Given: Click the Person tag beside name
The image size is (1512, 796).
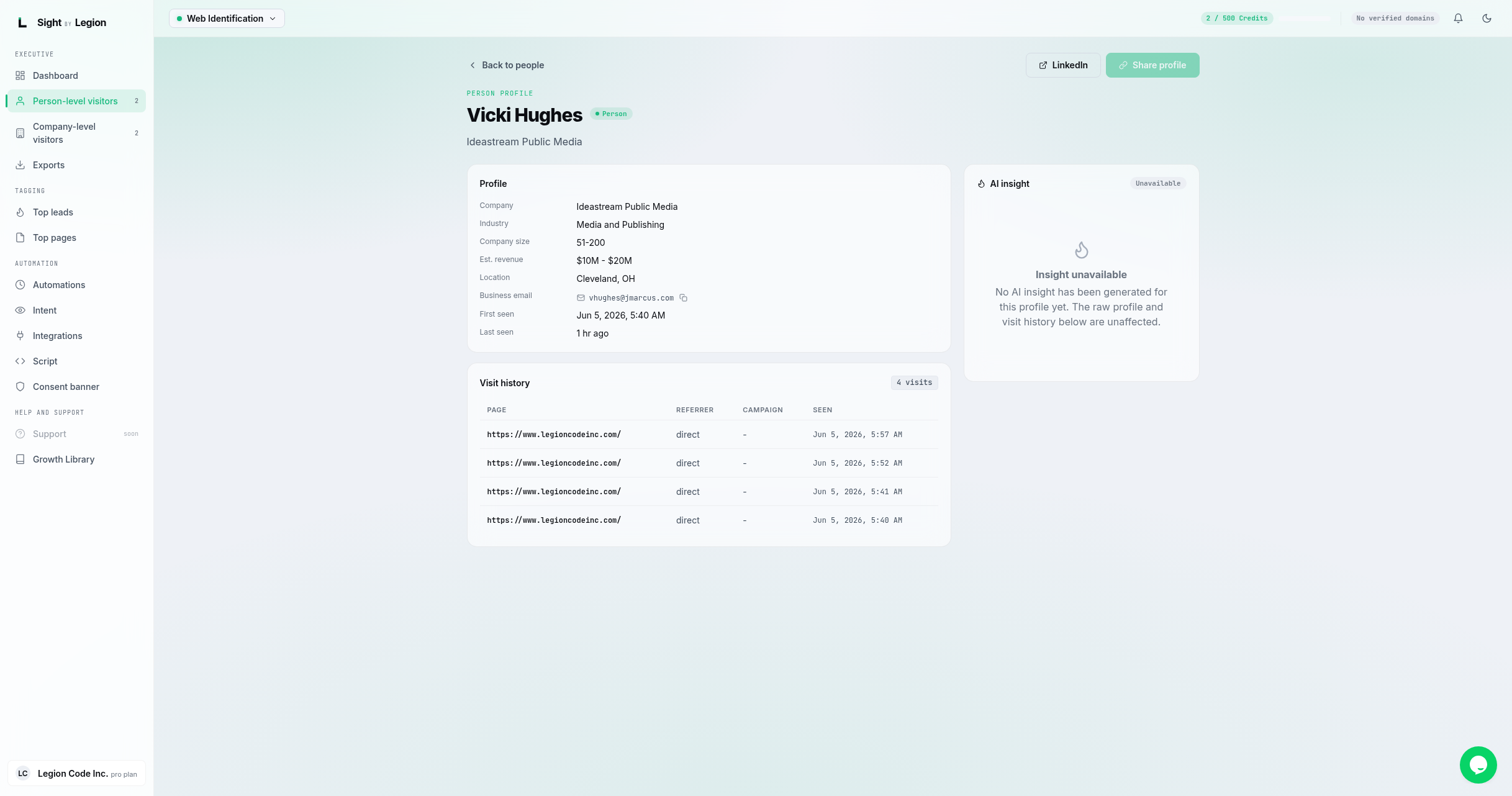Looking at the screenshot, I should pos(611,114).
